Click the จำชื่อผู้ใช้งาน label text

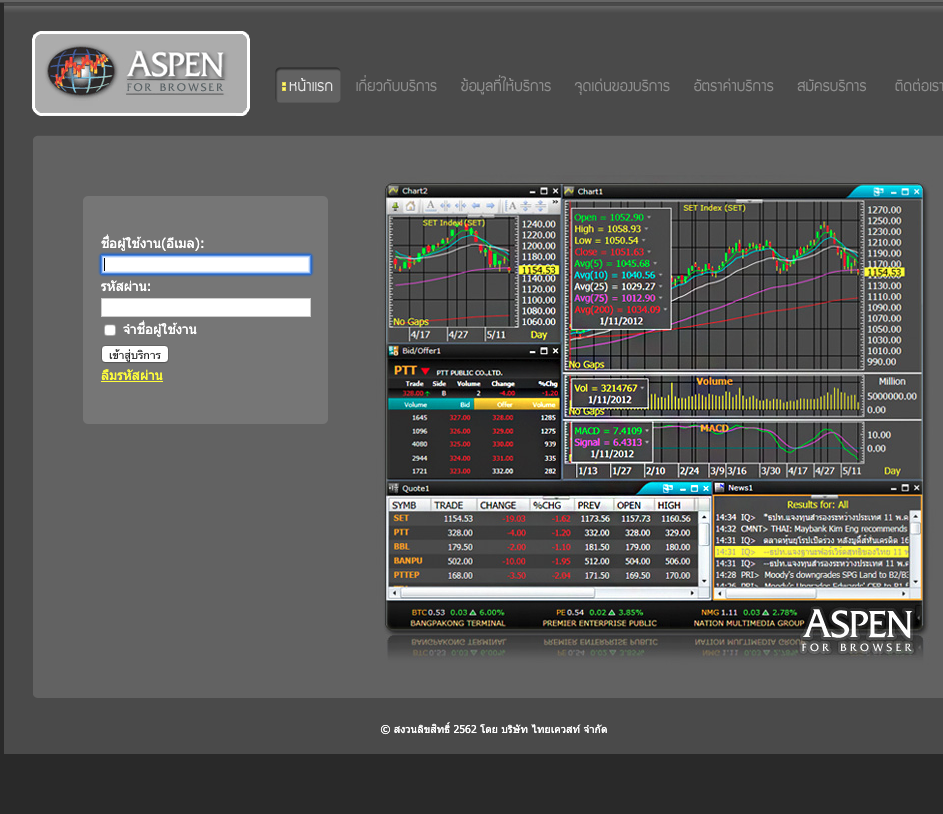tap(159, 329)
